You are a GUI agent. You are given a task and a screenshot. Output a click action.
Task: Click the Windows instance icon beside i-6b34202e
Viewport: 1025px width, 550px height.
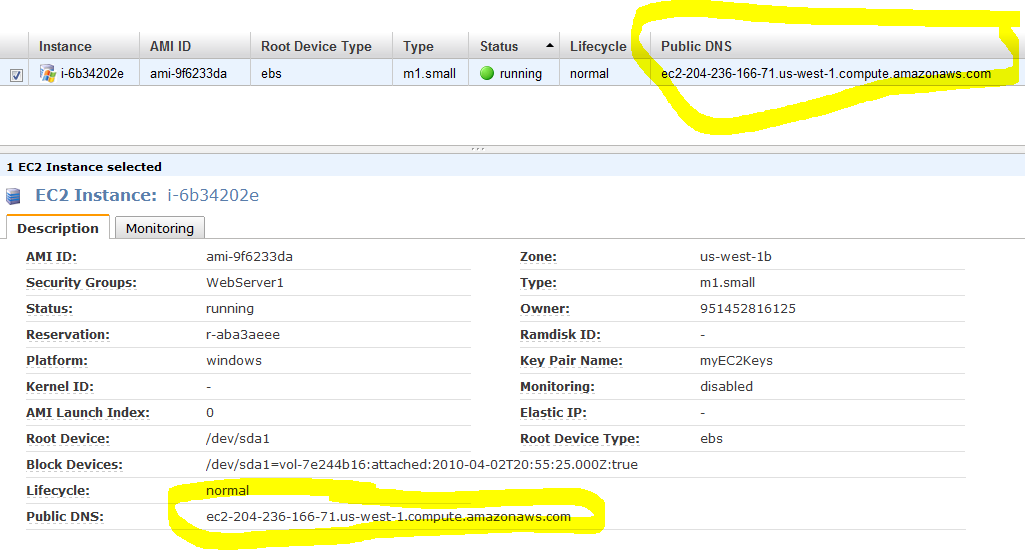tap(47, 73)
